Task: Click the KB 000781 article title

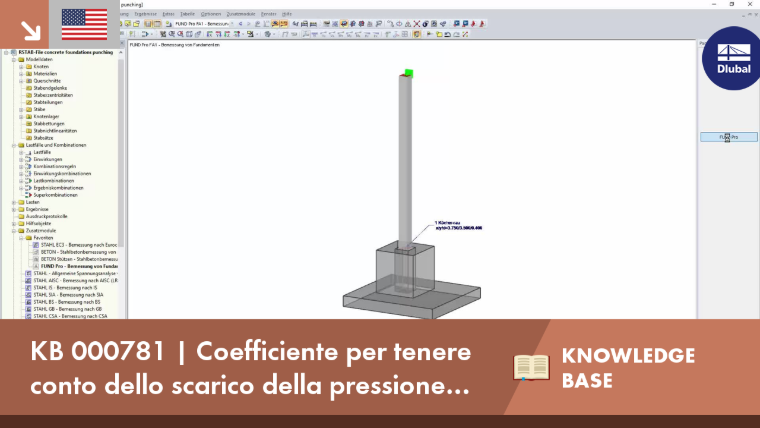Action: (x=251, y=367)
